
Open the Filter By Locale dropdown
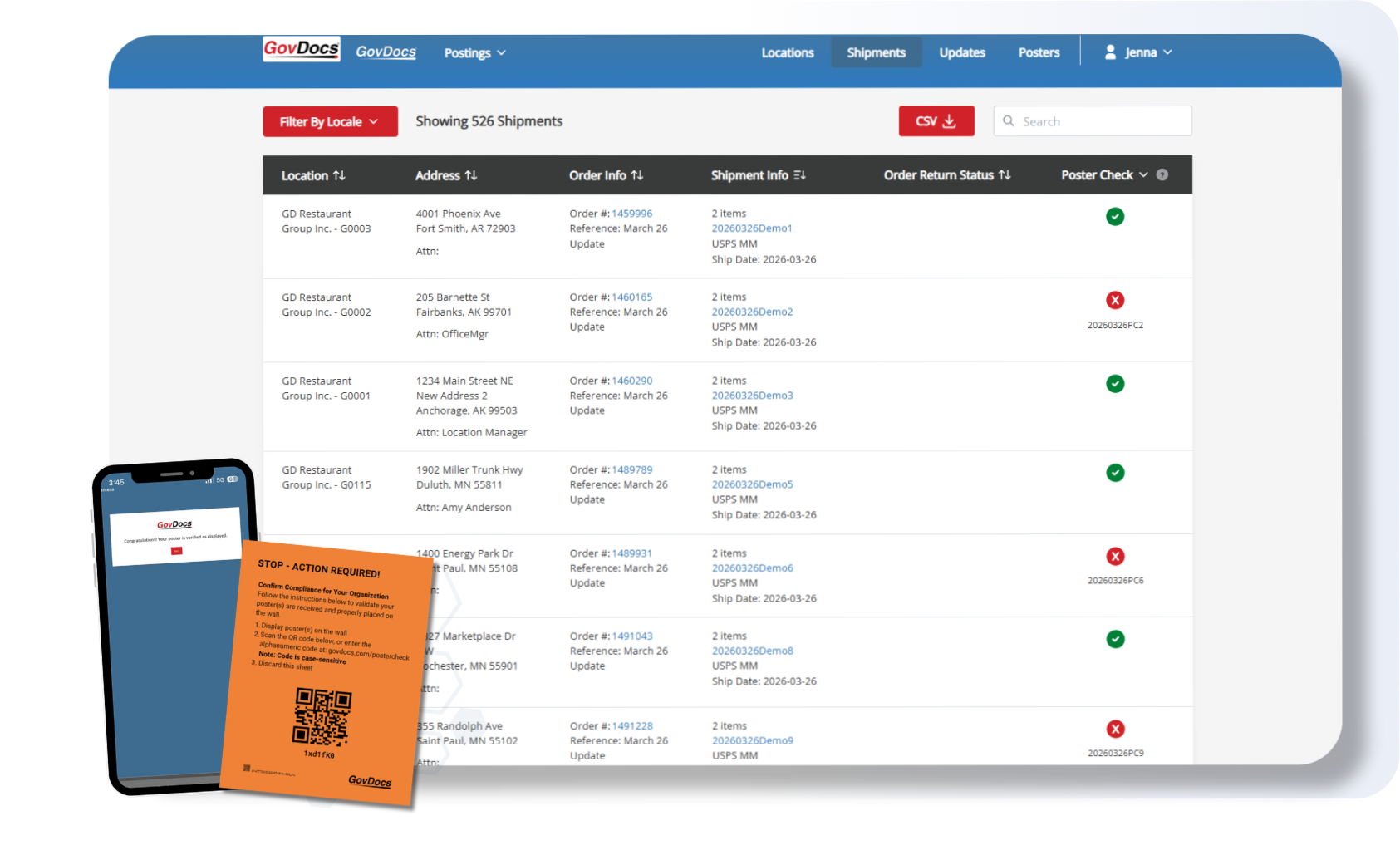(x=330, y=122)
